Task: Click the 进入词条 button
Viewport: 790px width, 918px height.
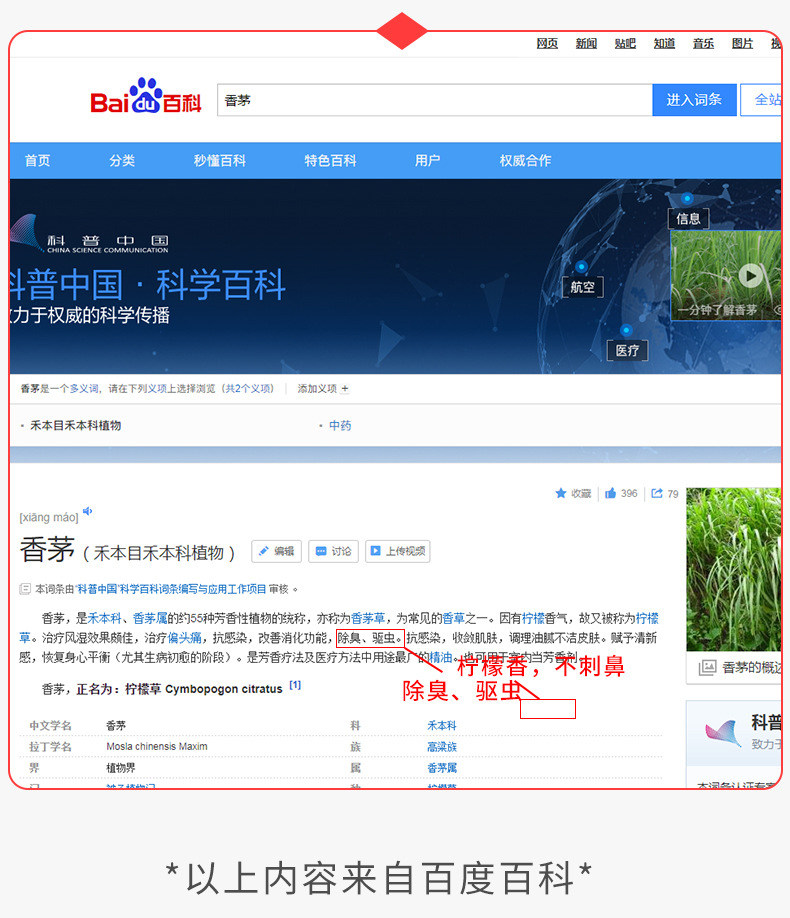Action: click(694, 100)
